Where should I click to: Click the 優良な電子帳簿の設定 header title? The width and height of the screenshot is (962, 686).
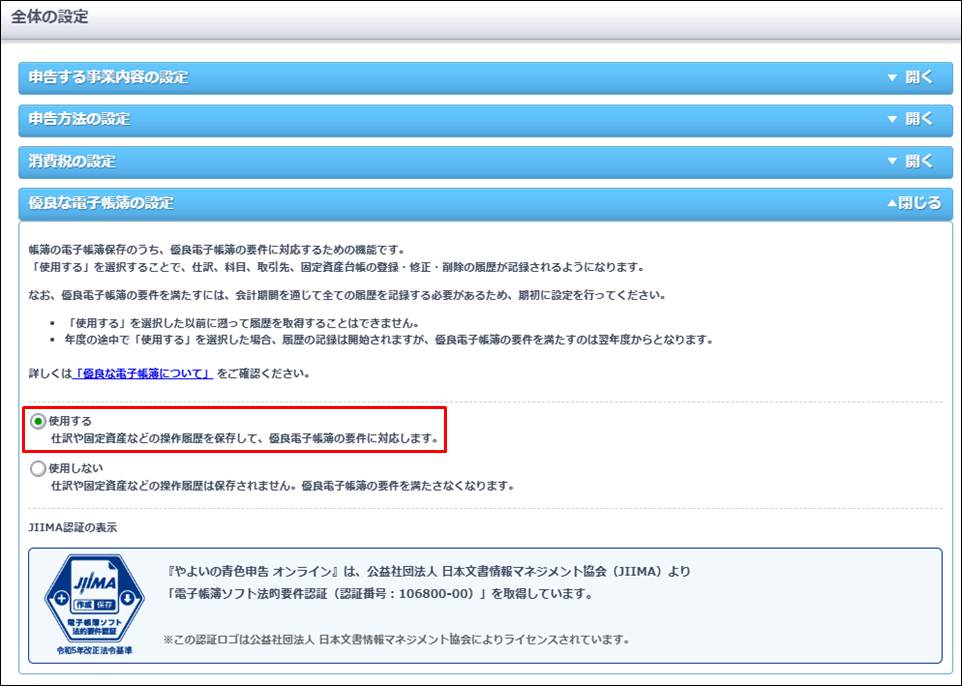(x=101, y=203)
